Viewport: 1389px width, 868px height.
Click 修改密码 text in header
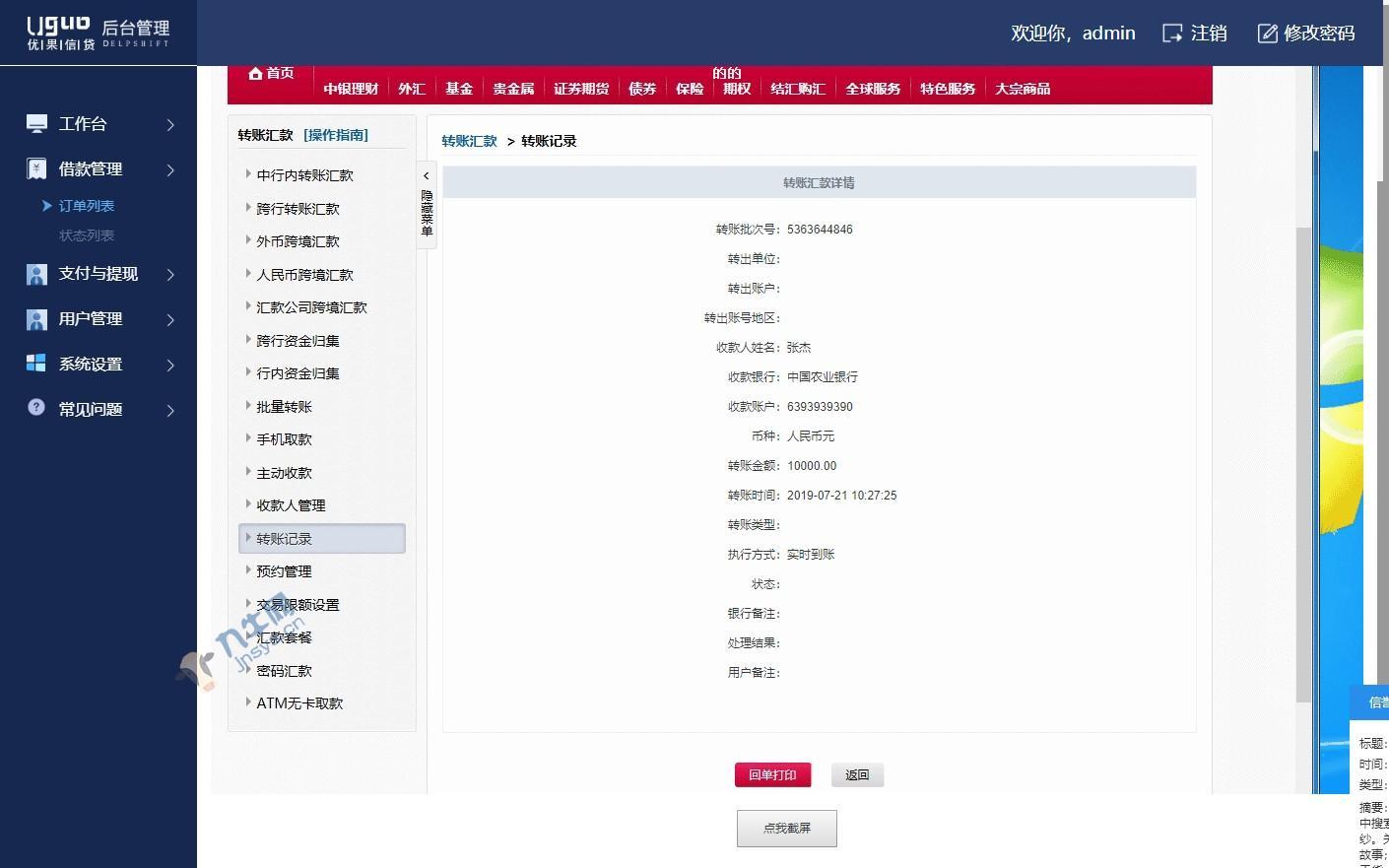coord(1320,33)
